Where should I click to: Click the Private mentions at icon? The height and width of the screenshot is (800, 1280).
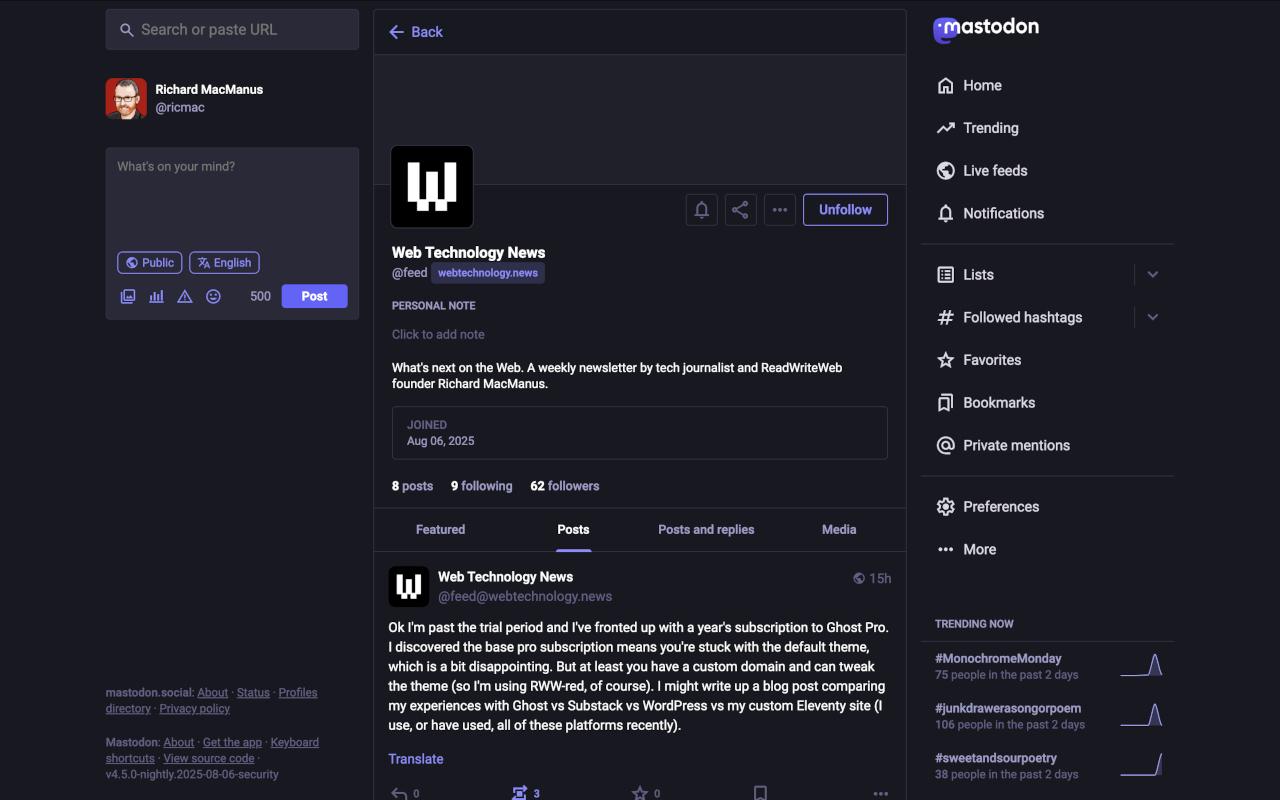click(x=946, y=446)
